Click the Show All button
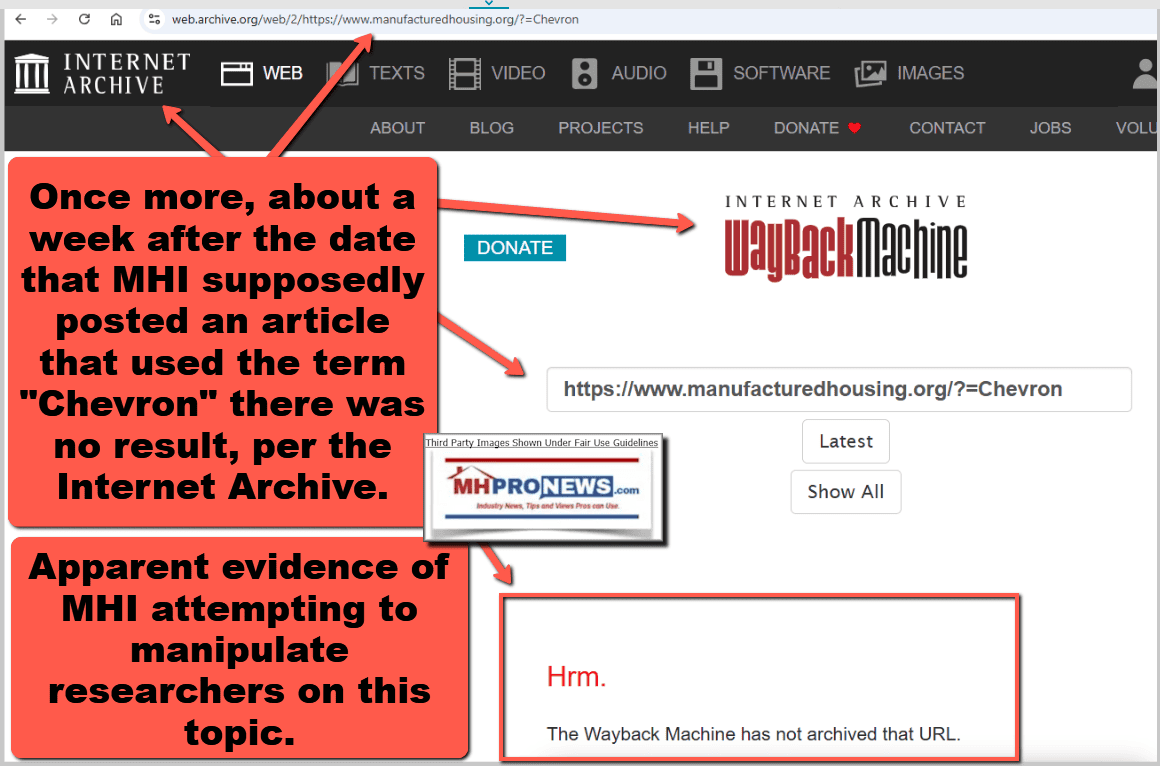Viewport: 1160px width, 766px height. [x=846, y=491]
